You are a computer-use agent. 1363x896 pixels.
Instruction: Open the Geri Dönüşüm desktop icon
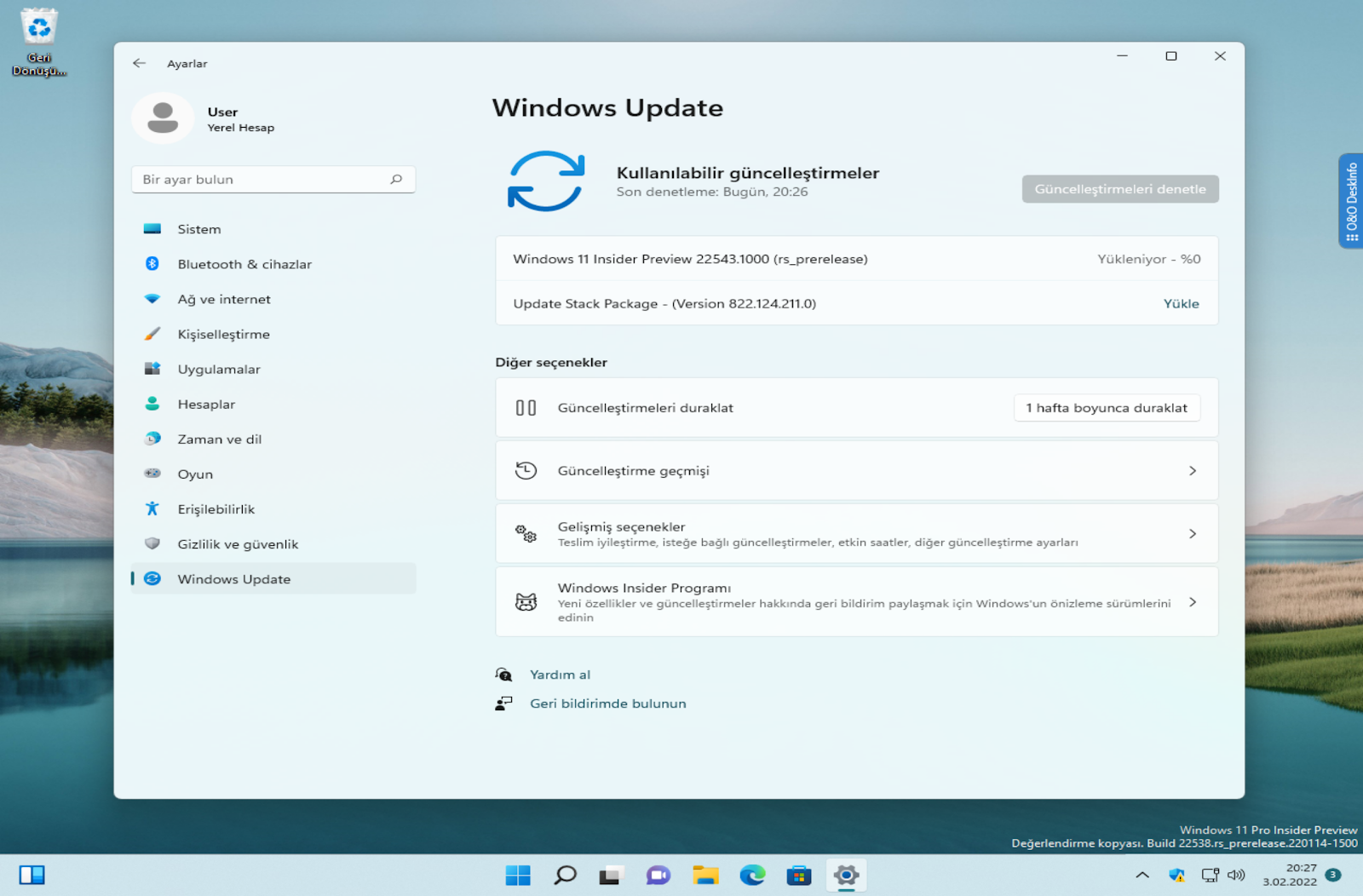(39, 42)
